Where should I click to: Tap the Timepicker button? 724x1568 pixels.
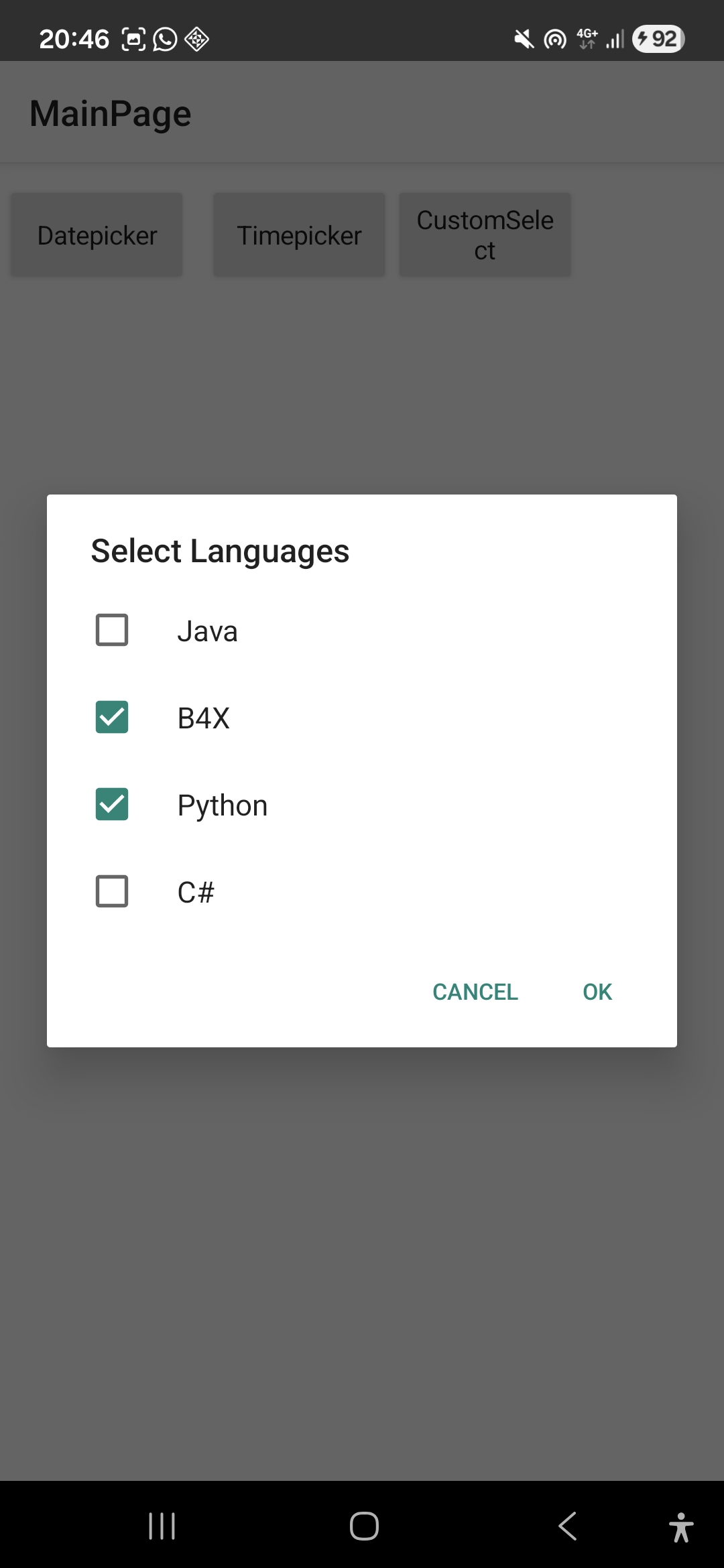pos(299,235)
